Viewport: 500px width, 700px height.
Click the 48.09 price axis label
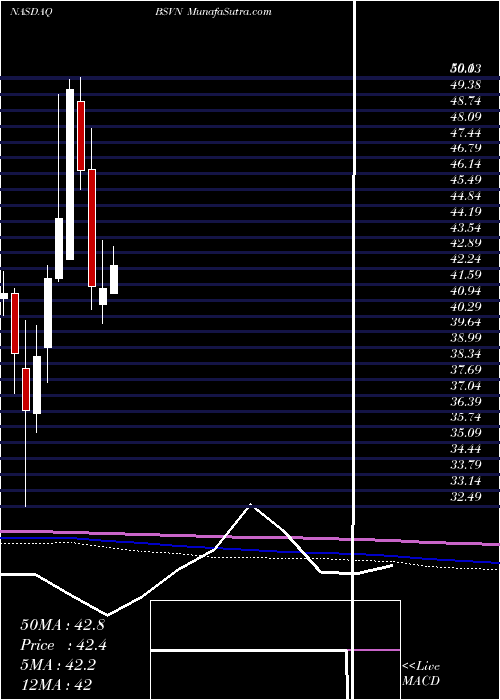pos(466,117)
